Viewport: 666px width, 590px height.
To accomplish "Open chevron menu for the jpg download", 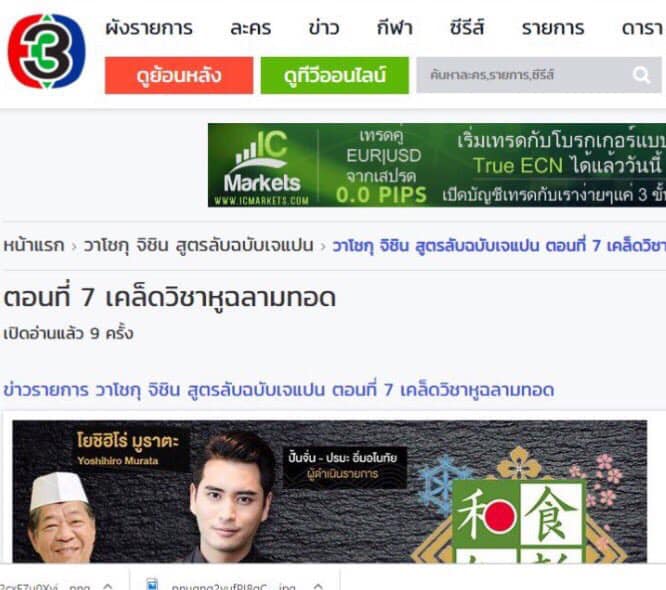I will (318, 586).
